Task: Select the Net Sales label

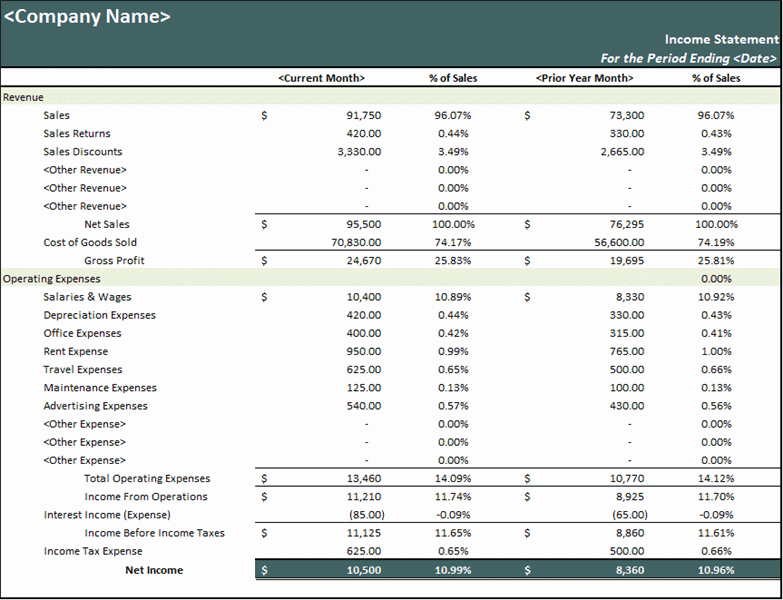Action: (x=107, y=225)
